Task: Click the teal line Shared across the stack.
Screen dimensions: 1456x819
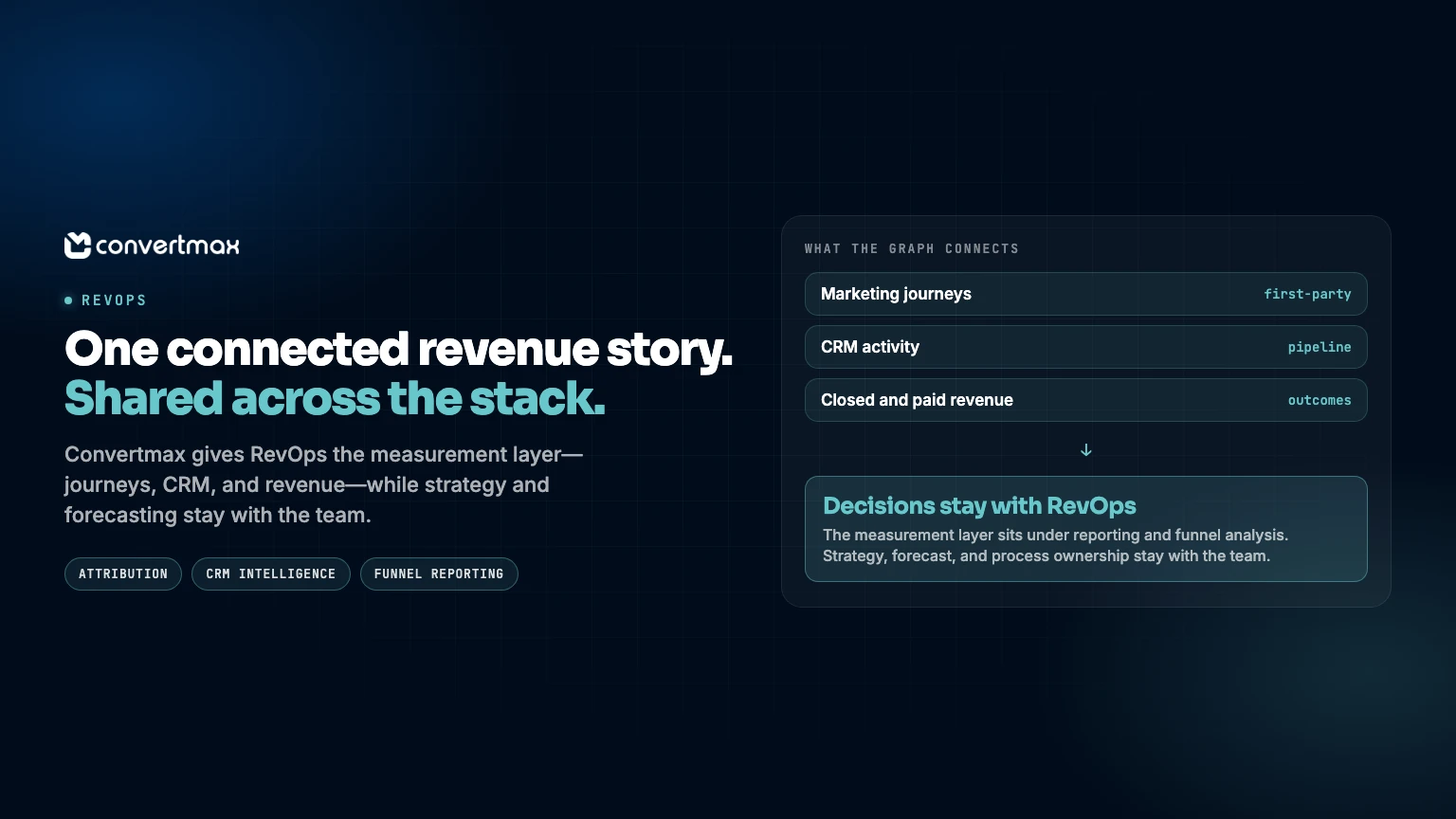Action: click(x=335, y=398)
